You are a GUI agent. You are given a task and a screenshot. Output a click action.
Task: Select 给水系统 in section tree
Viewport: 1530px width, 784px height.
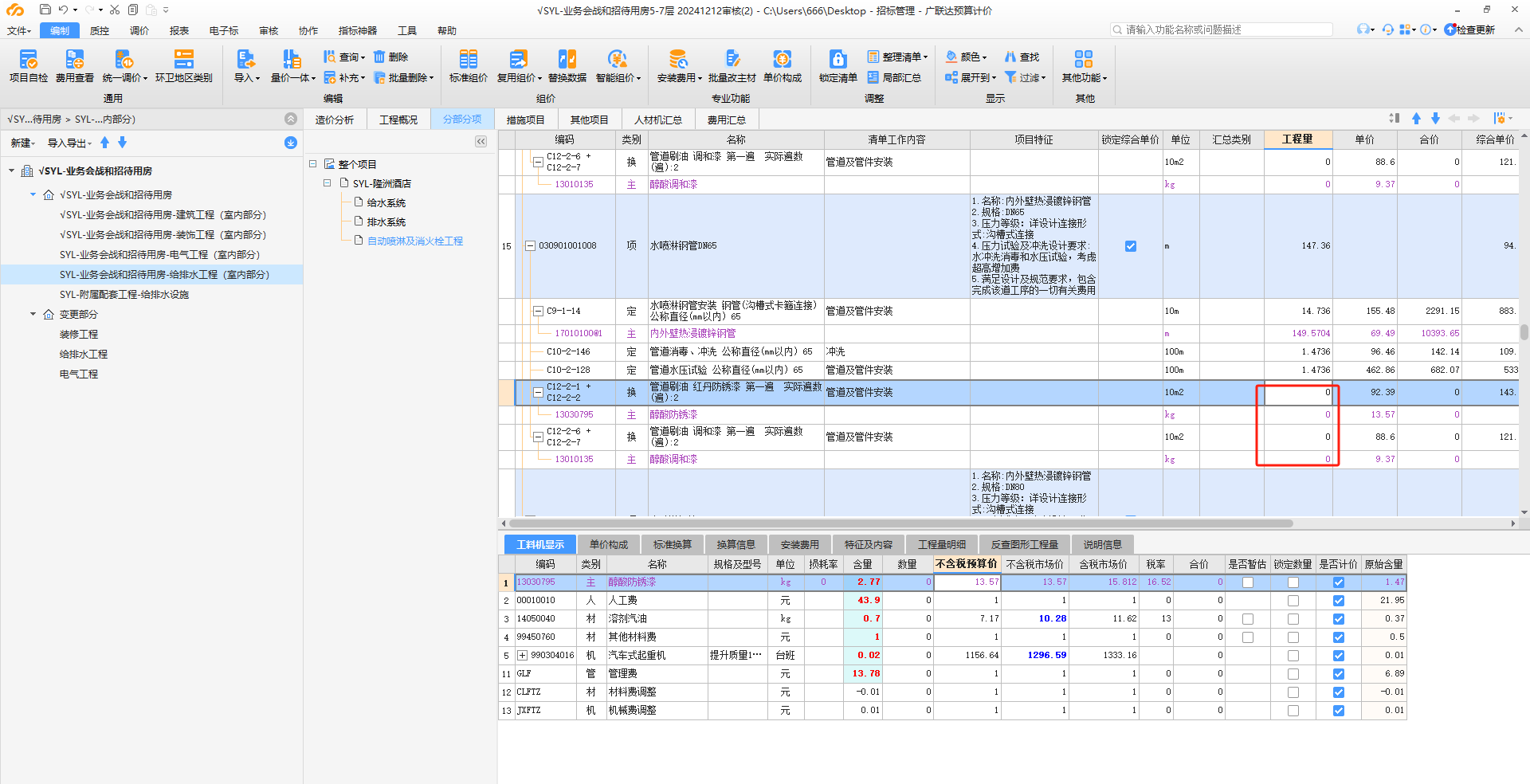click(386, 202)
